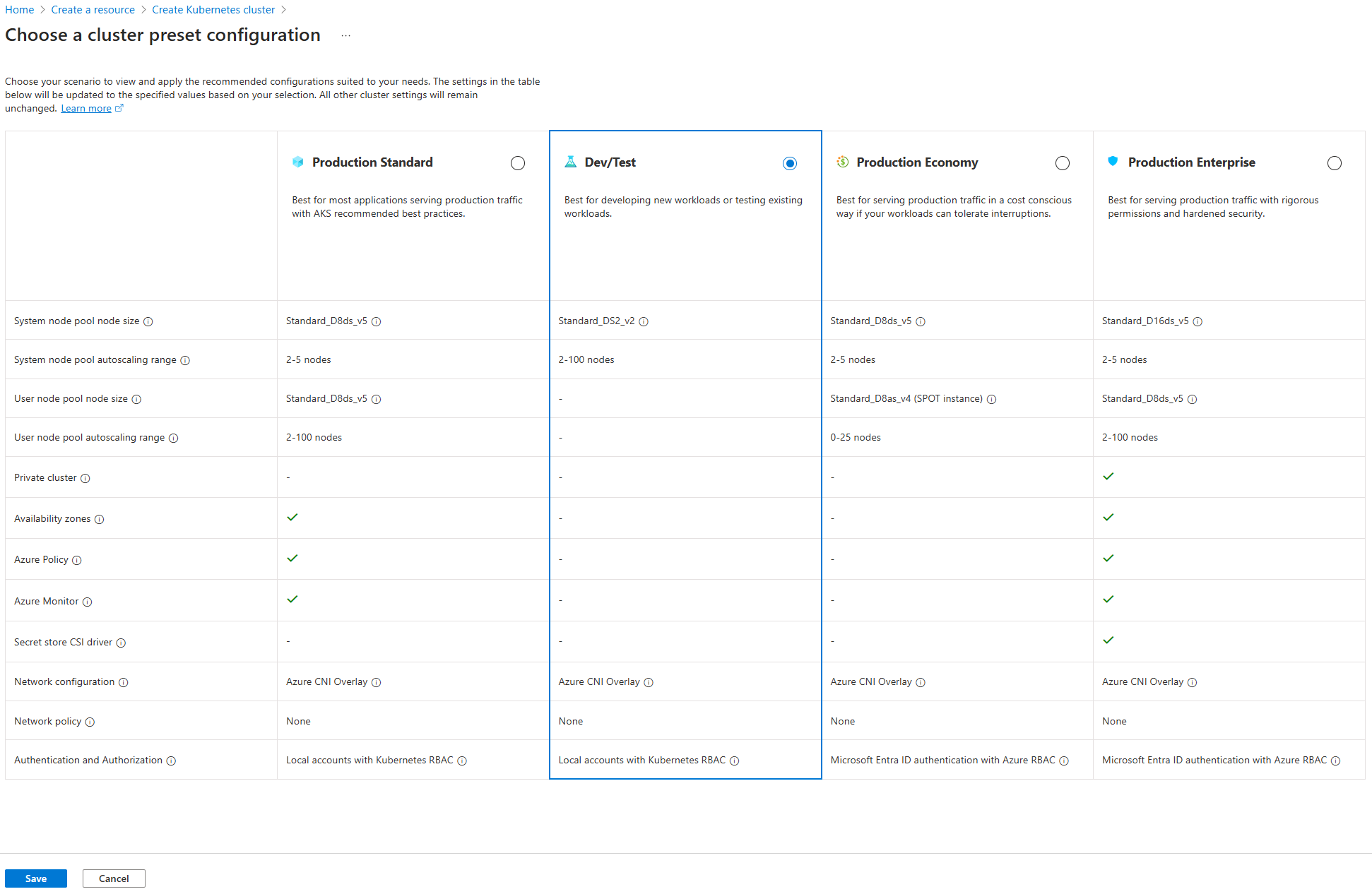The image size is (1372, 894).
Task: Click info icon next to Authentication and Authorization
Action: [x=171, y=761]
